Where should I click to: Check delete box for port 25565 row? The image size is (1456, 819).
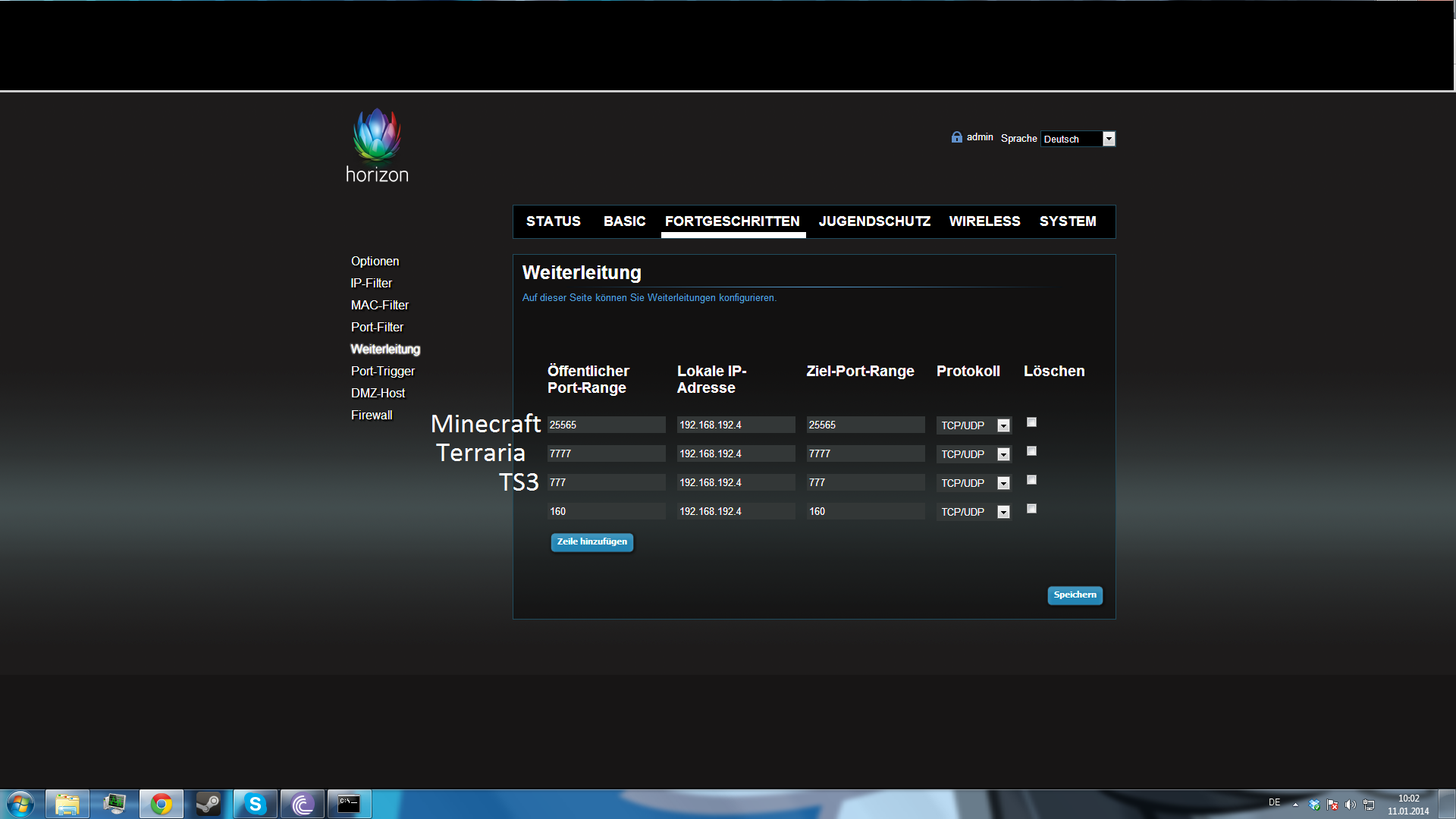1031,422
